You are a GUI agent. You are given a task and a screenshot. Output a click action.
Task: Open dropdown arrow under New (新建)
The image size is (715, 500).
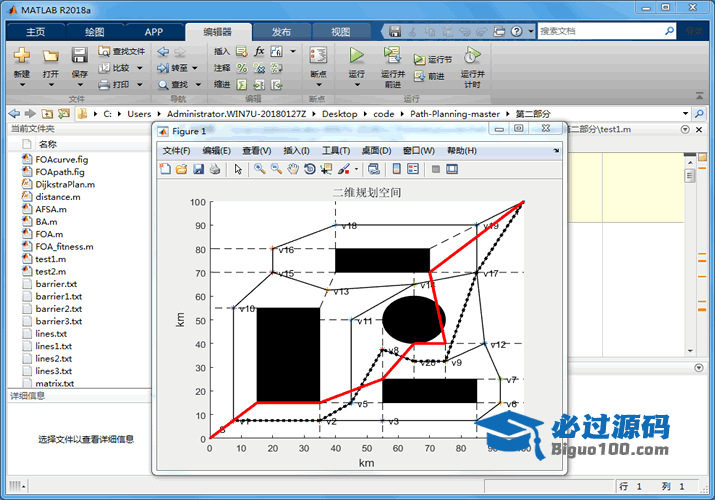point(21,85)
